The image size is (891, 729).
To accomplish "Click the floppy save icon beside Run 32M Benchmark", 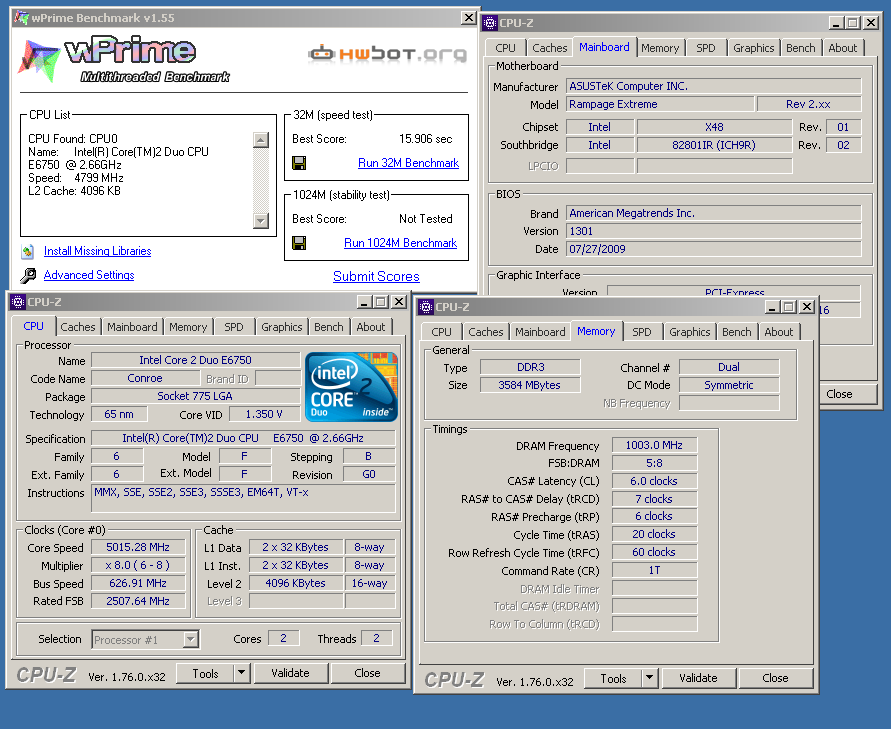I will tap(299, 163).
